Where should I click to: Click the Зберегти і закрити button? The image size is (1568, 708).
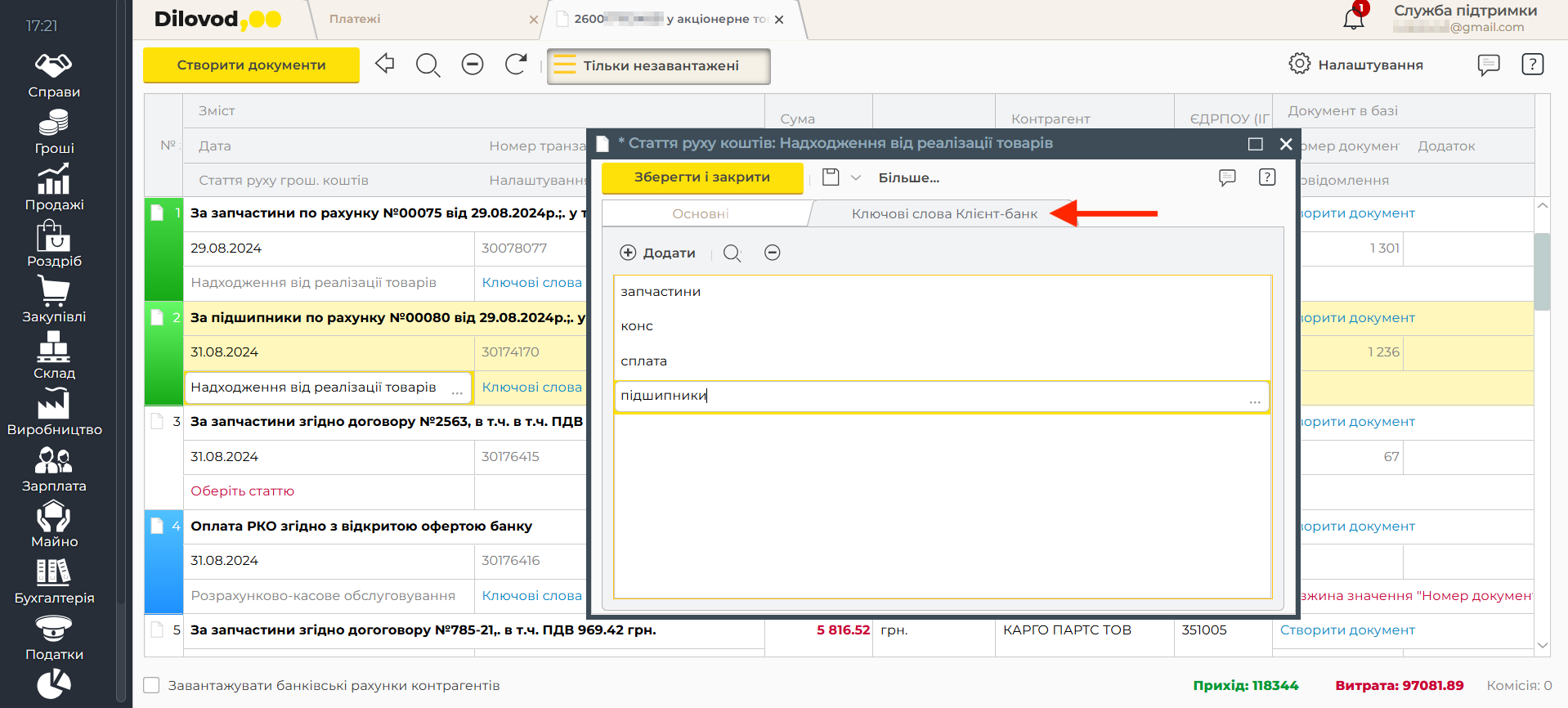point(701,177)
